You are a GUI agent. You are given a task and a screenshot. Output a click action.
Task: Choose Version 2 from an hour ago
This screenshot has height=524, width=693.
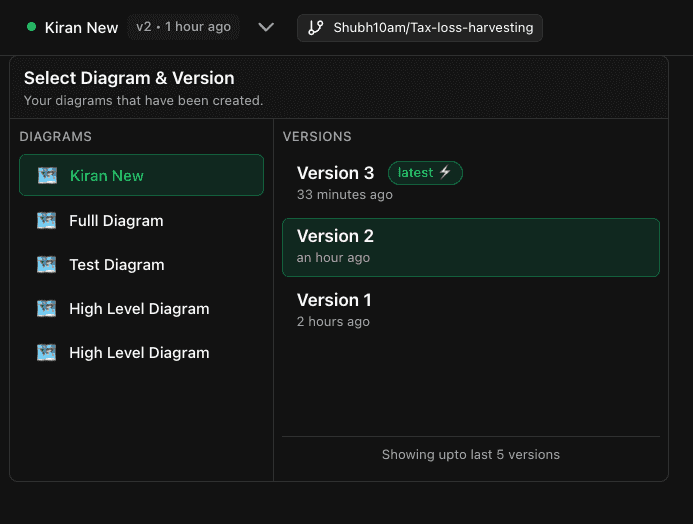click(470, 246)
